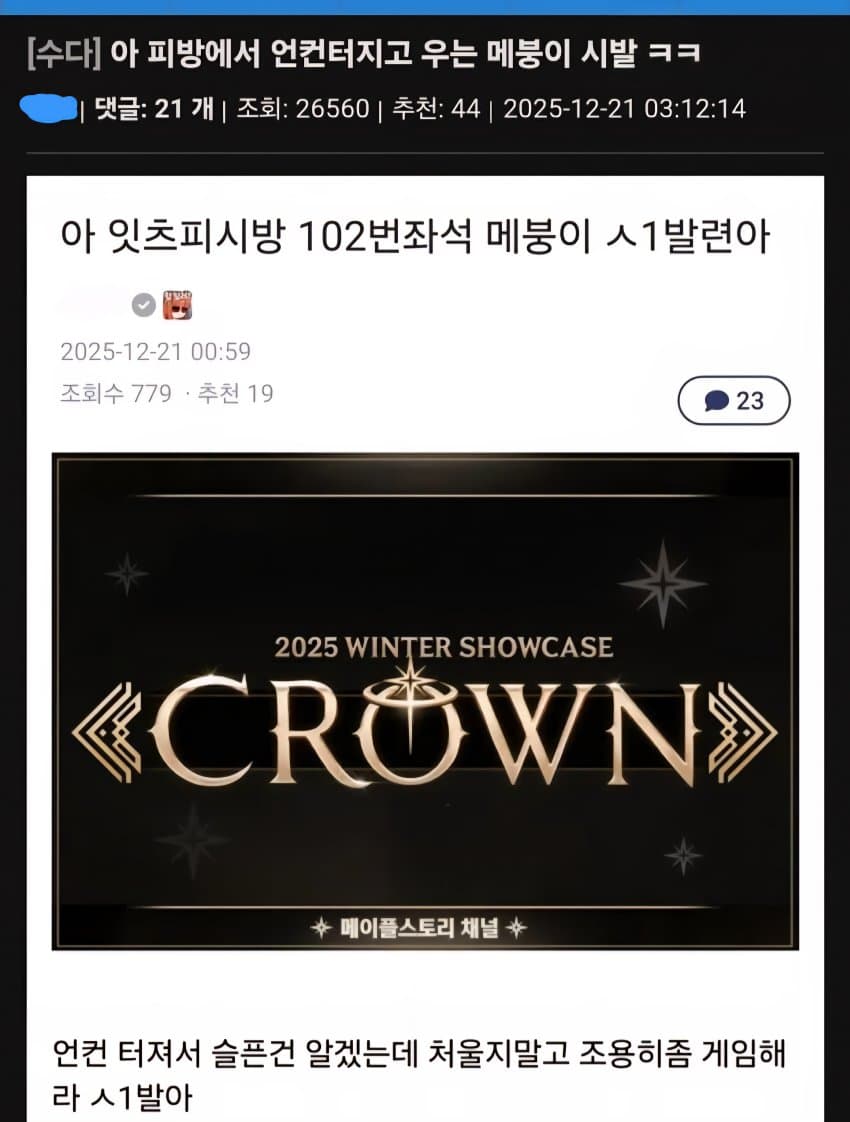Open the CROWN Winter Showcase banner image

click(425, 701)
